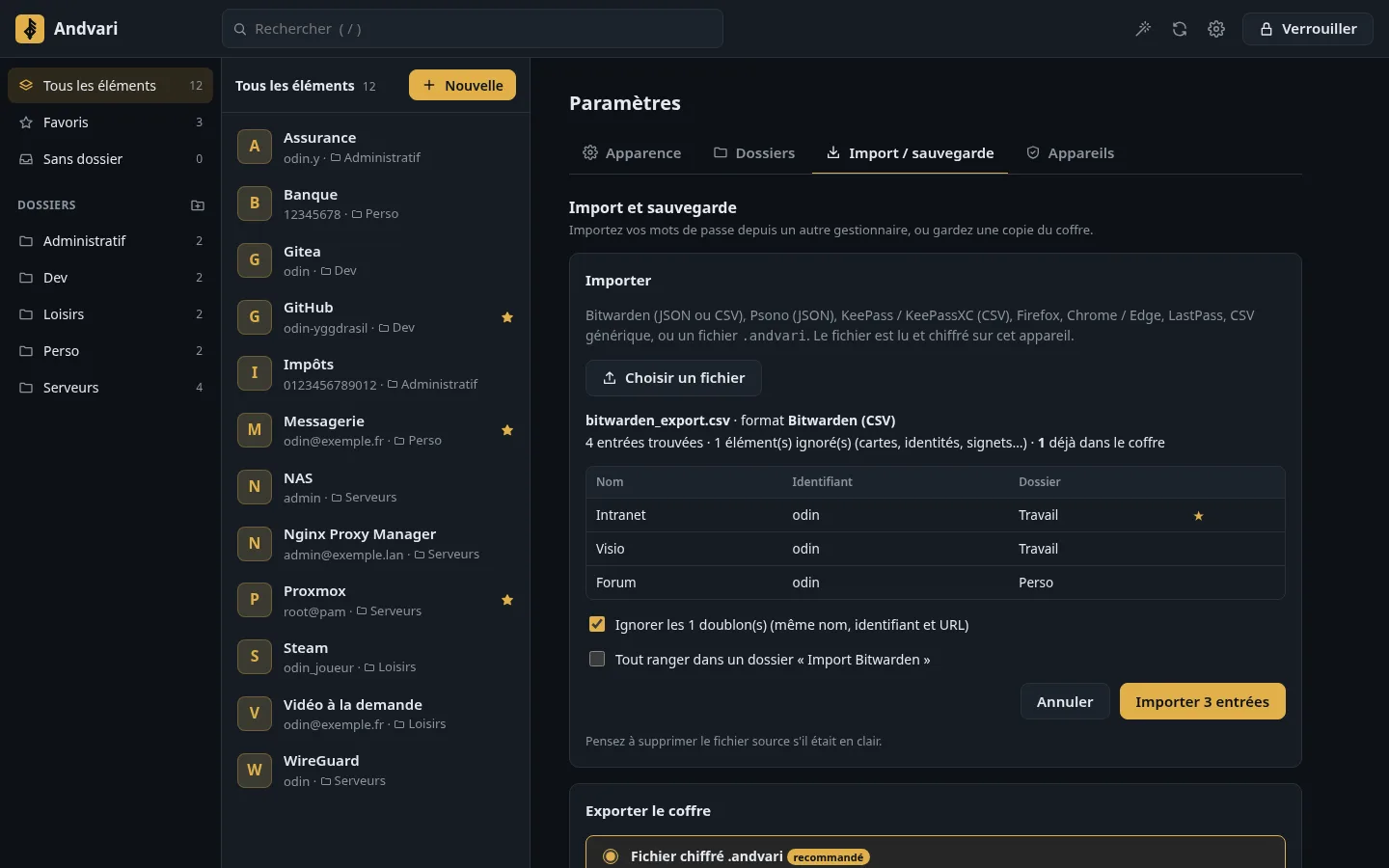Click the Verrouiller button

pos(1308,29)
